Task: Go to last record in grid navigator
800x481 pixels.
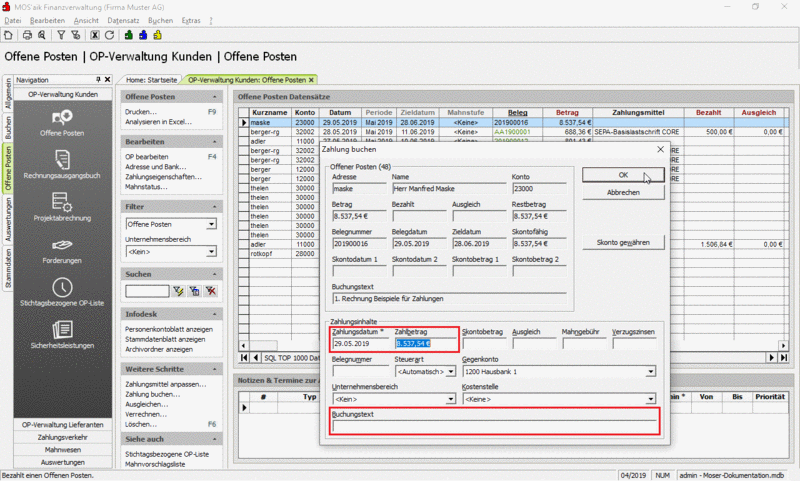Action: pos(783,358)
